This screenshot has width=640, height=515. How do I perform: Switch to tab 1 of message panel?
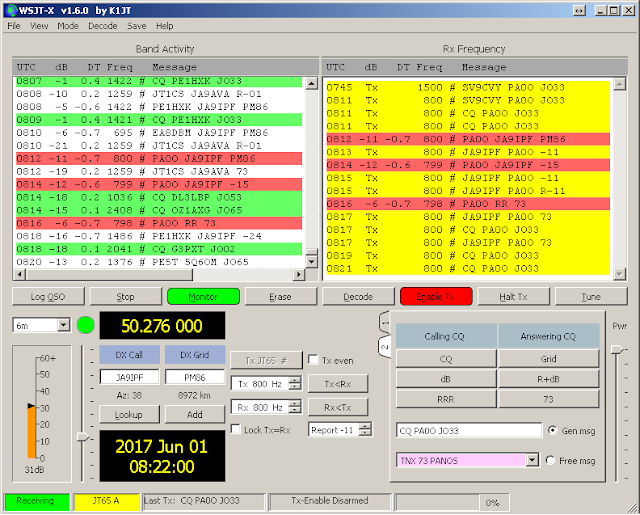pos(384,323)
